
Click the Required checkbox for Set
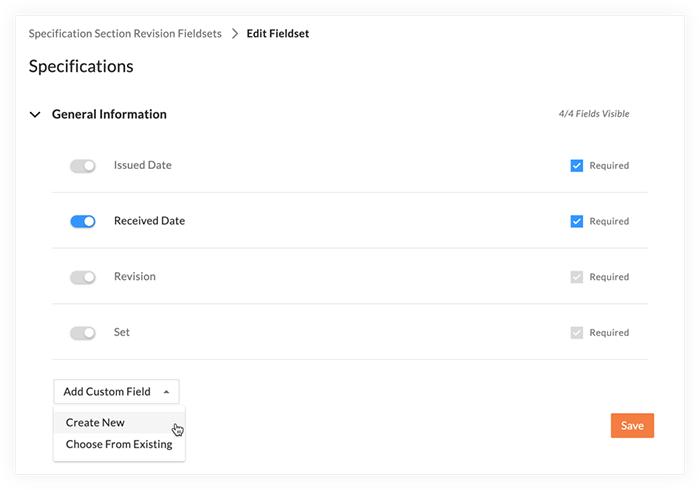(576, 333)
